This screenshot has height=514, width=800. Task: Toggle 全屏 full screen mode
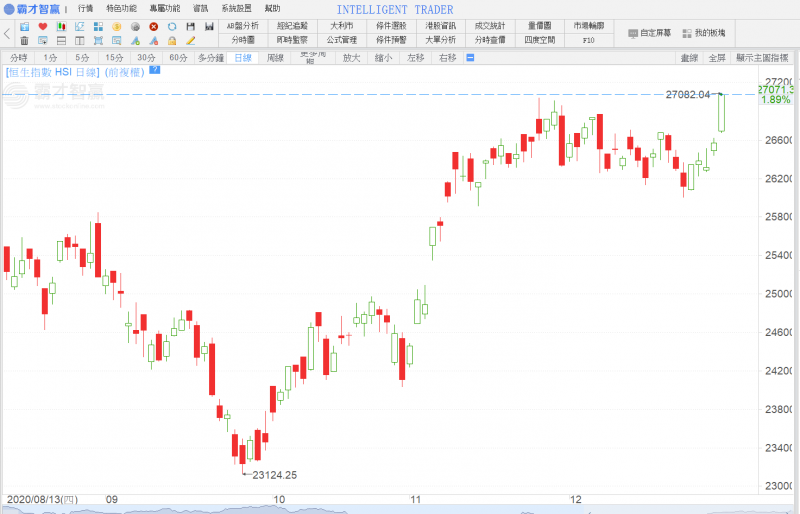point(717,58)
